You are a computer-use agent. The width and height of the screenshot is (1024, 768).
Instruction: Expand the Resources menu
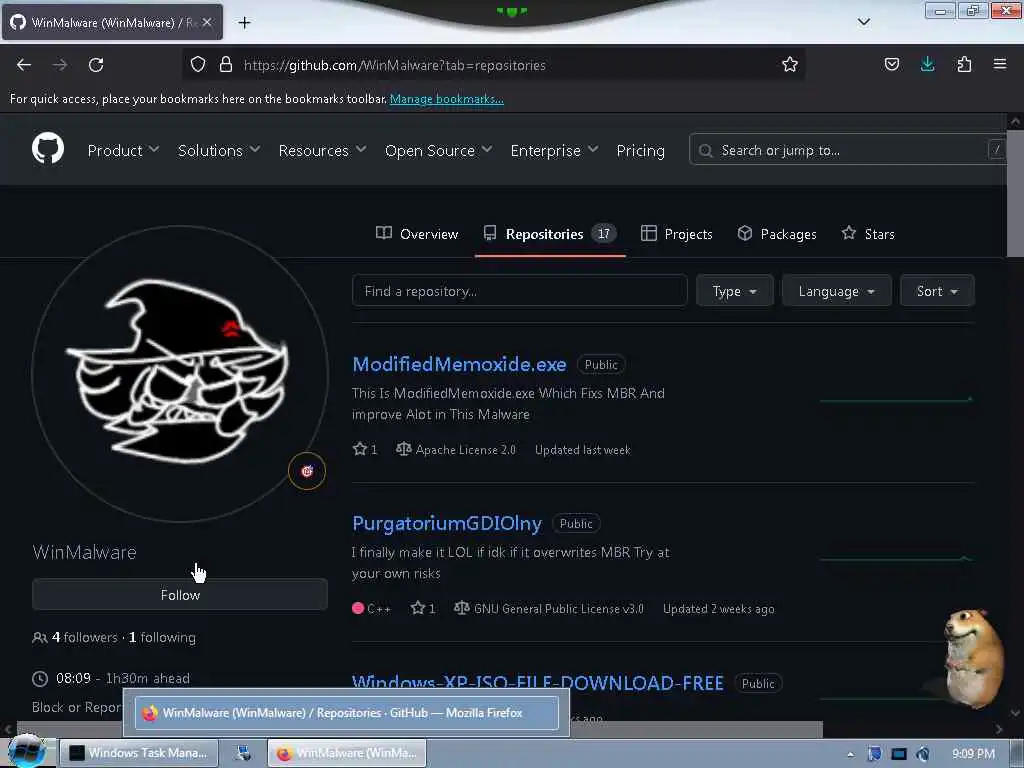pyautogui.click(x=322, y=151)
